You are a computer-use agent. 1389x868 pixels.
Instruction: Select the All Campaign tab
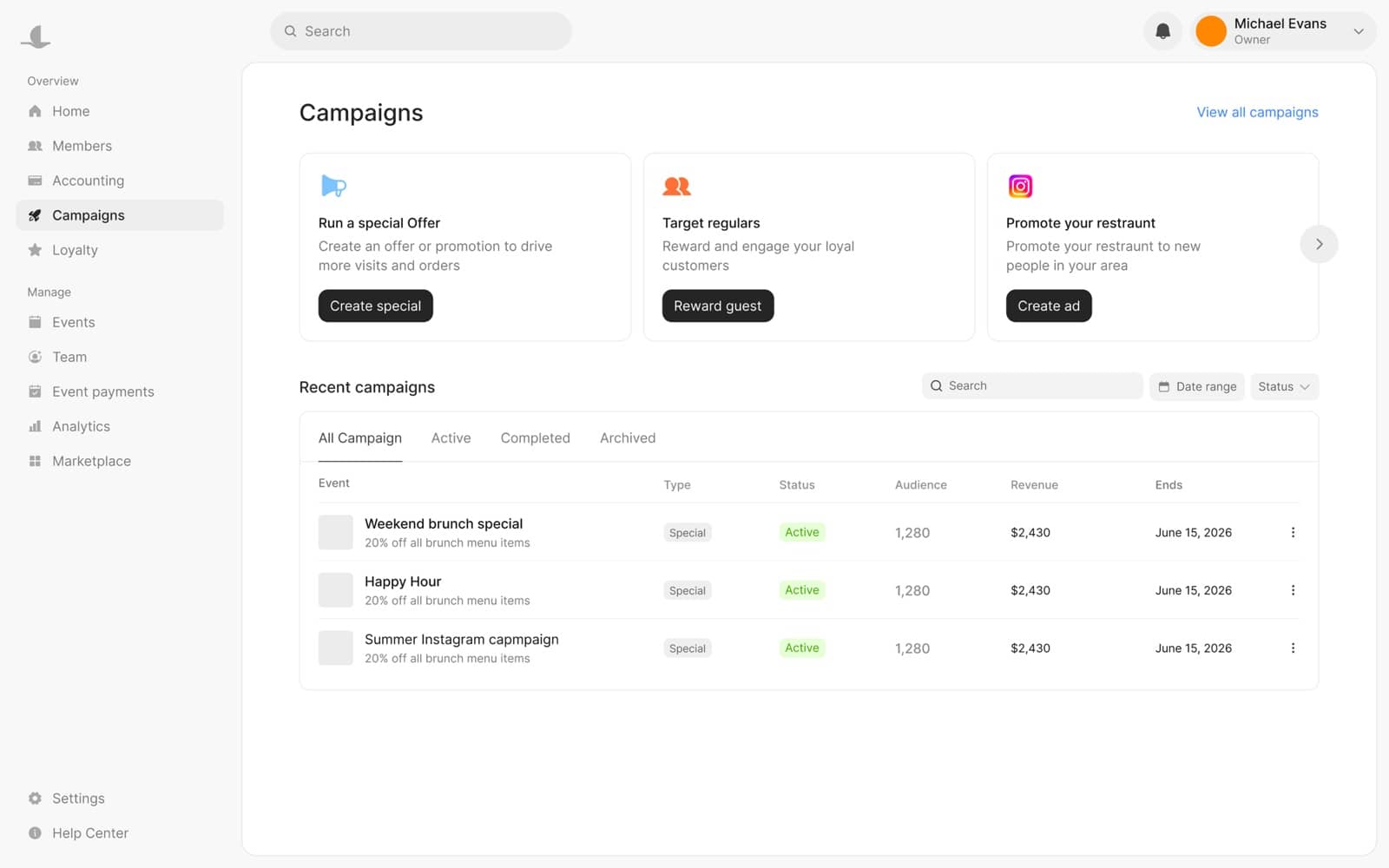[360, 438]
